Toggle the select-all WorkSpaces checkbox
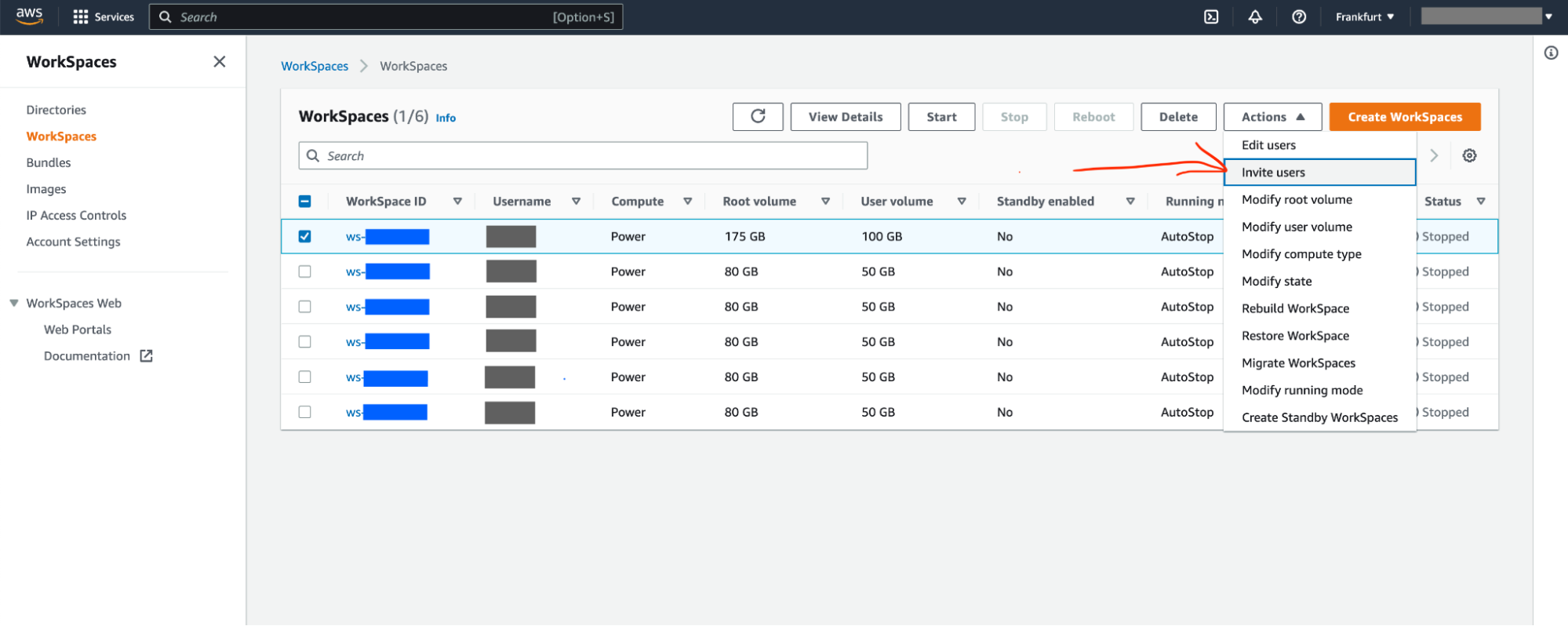The image size is (1568, 626). pos(305,202)
